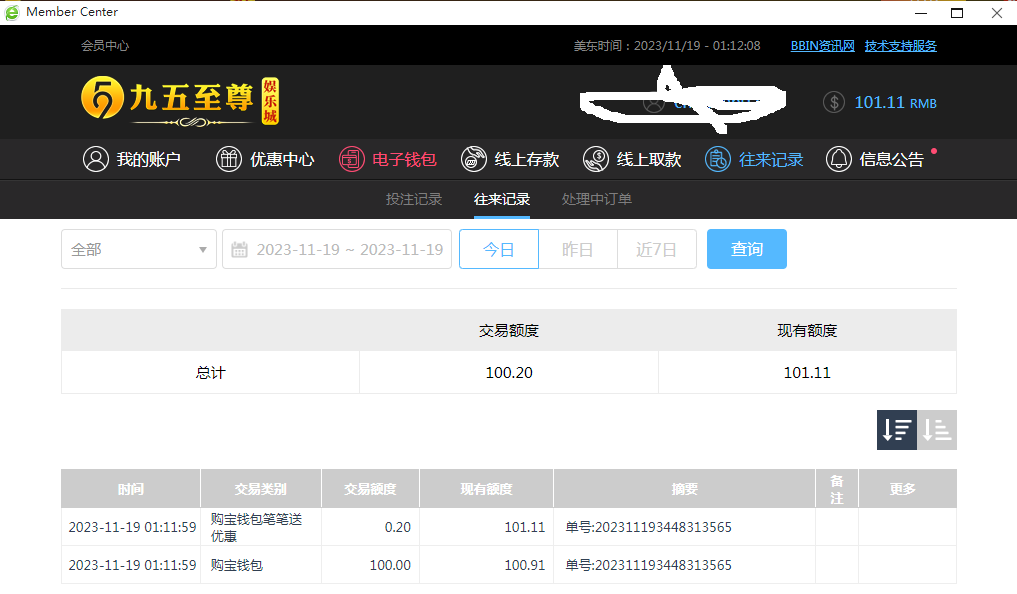The image size is (1017, 594).
Task: Click the calendar icon in date field
Action: click(239, 250)
